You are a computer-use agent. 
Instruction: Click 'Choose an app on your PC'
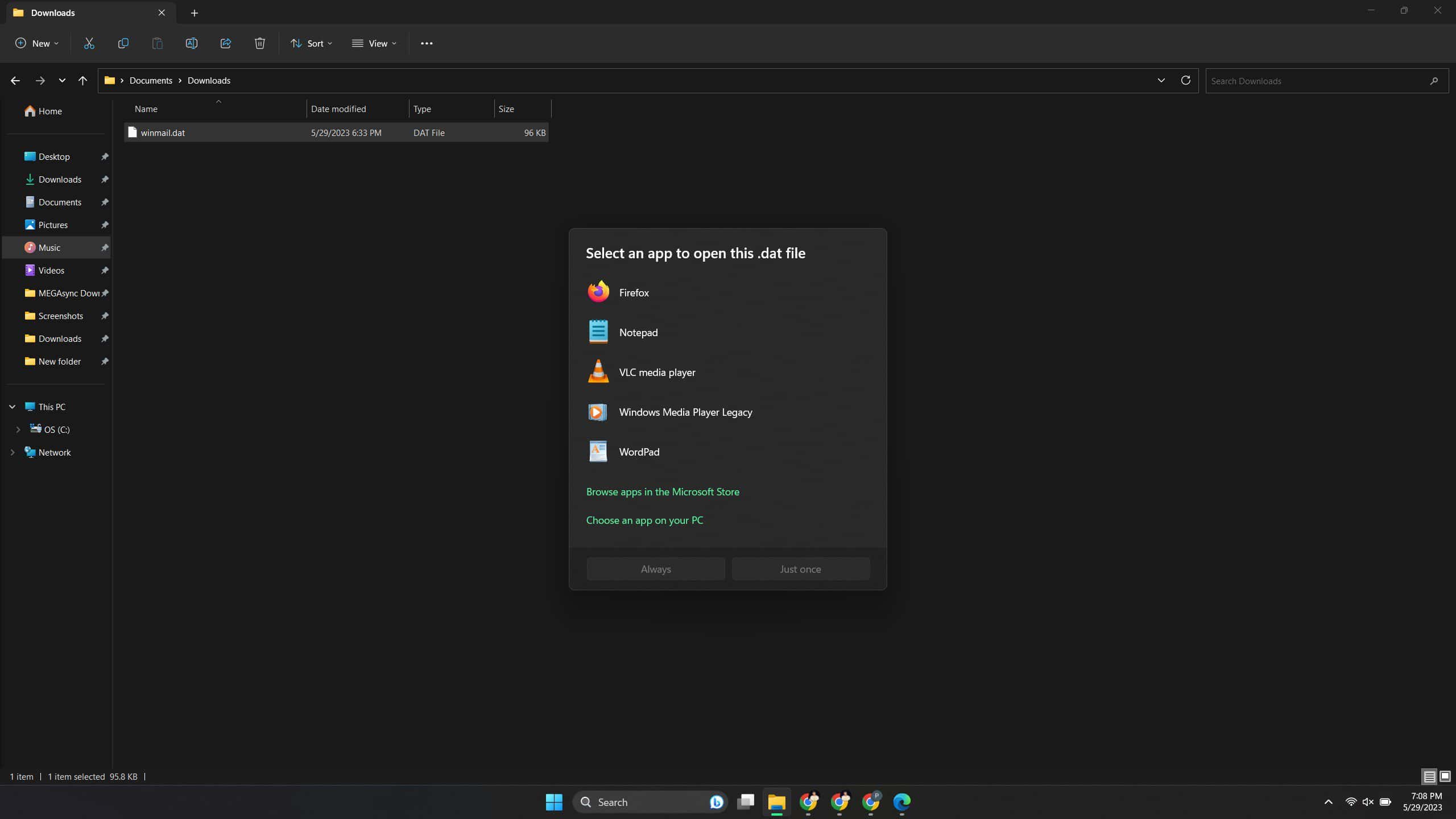[x=644, y=519]
